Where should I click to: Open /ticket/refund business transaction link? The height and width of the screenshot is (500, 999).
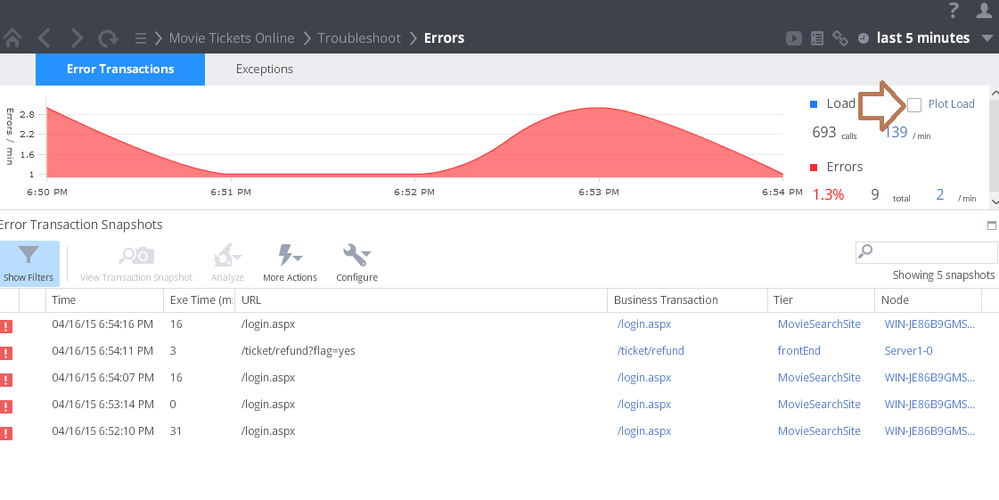pos(650,351)
